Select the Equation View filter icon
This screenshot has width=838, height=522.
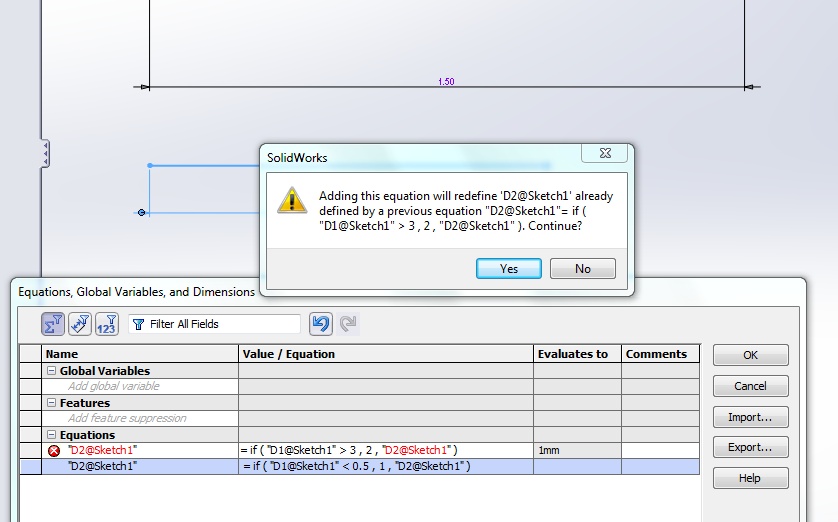click(x=53, y=324)
